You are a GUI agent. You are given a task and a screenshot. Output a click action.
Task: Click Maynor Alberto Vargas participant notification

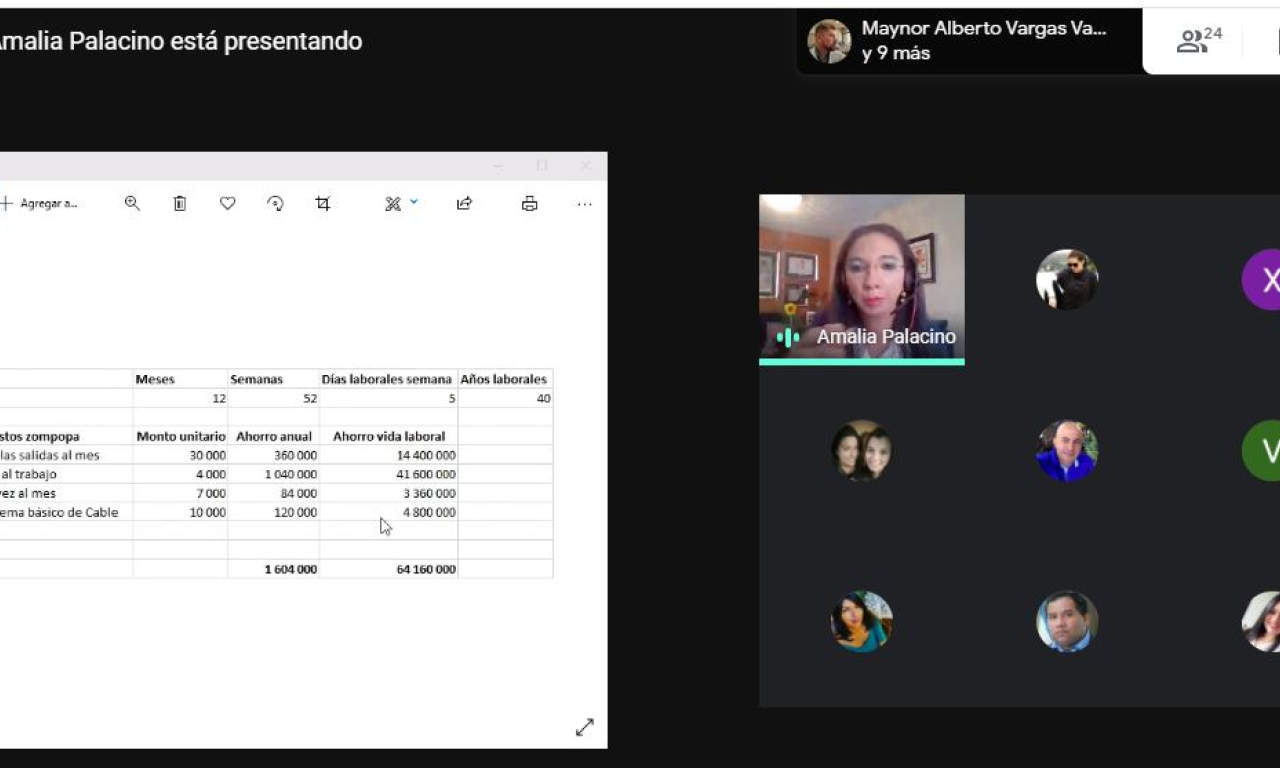click(968, 41)
